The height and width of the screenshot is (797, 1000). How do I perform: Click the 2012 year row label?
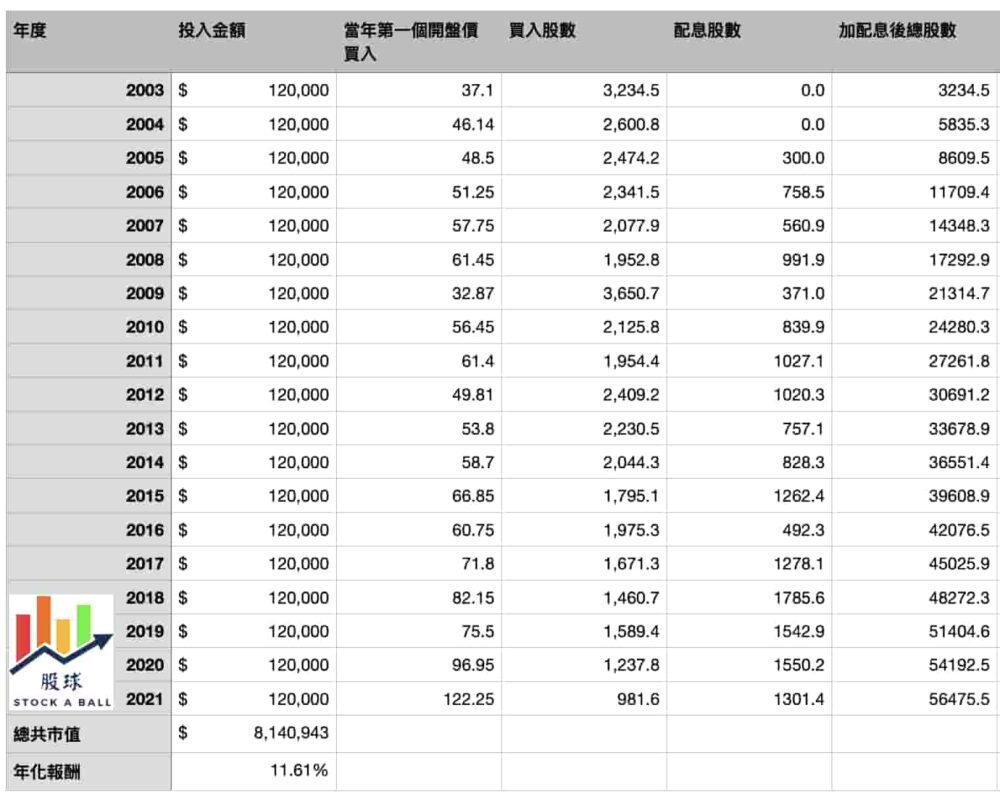tap(147, 394)
